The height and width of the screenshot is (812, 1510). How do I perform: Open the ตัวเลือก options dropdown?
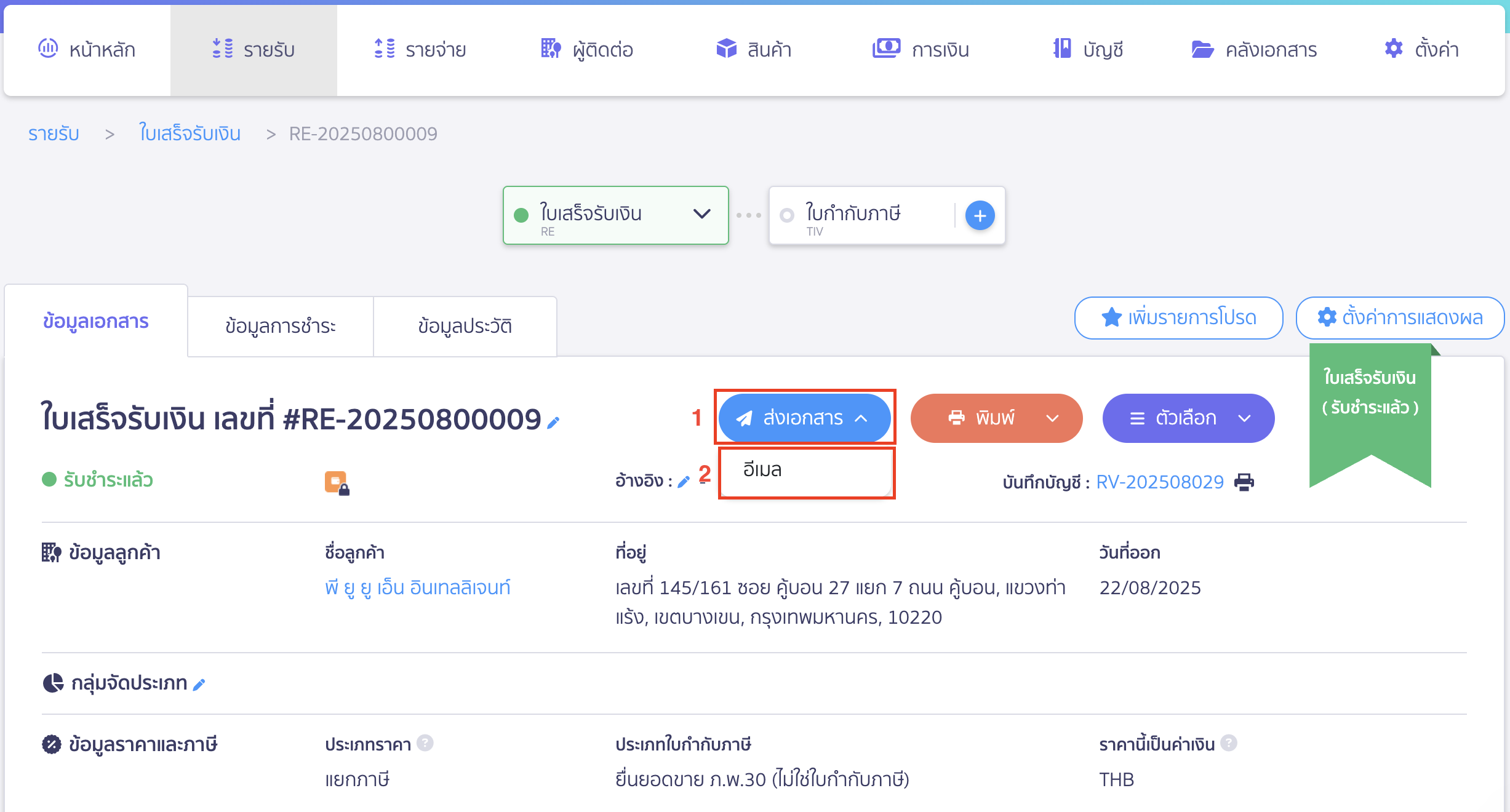pos(1188,418)
